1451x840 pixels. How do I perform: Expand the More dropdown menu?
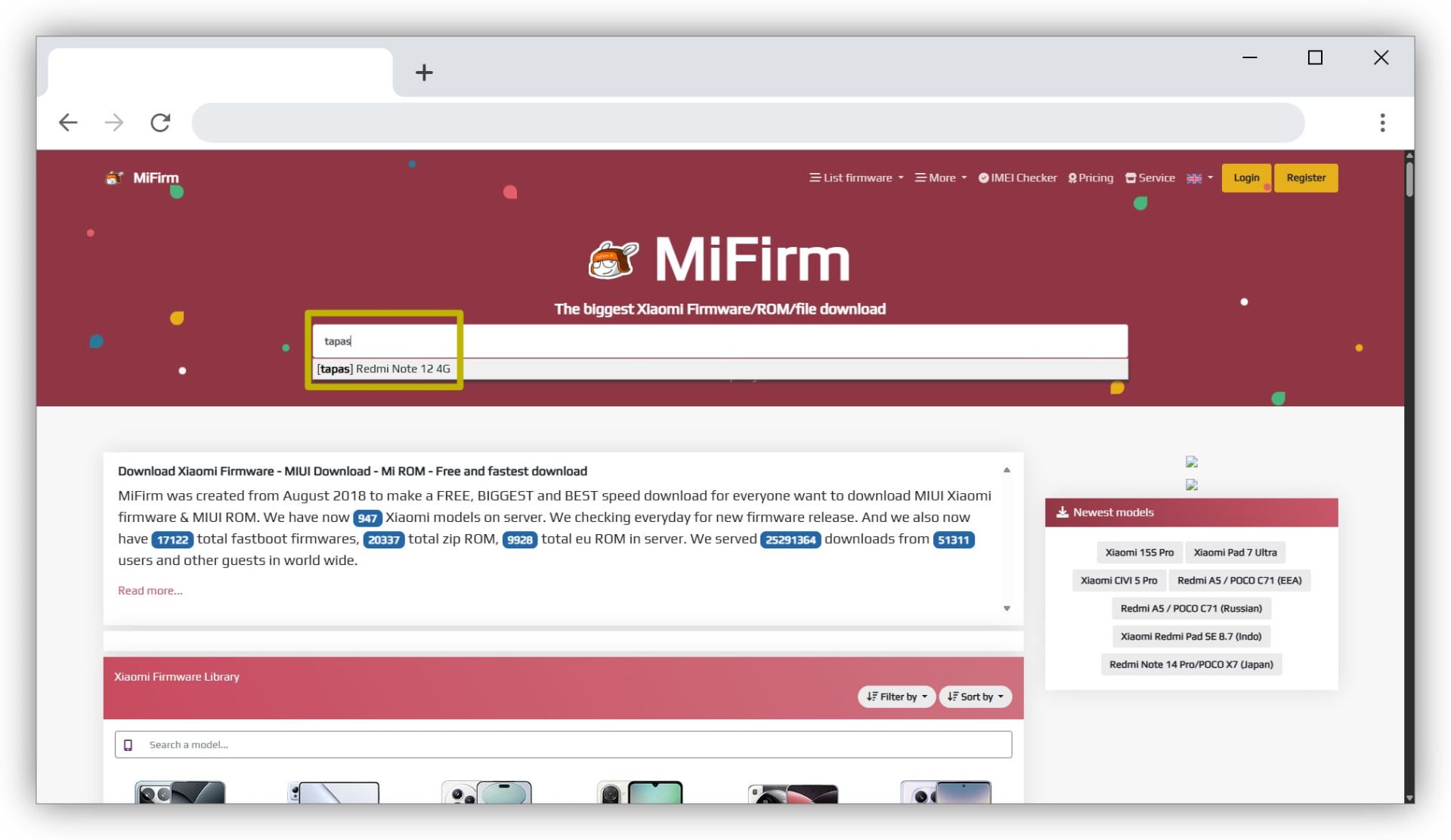coord(941,178)
